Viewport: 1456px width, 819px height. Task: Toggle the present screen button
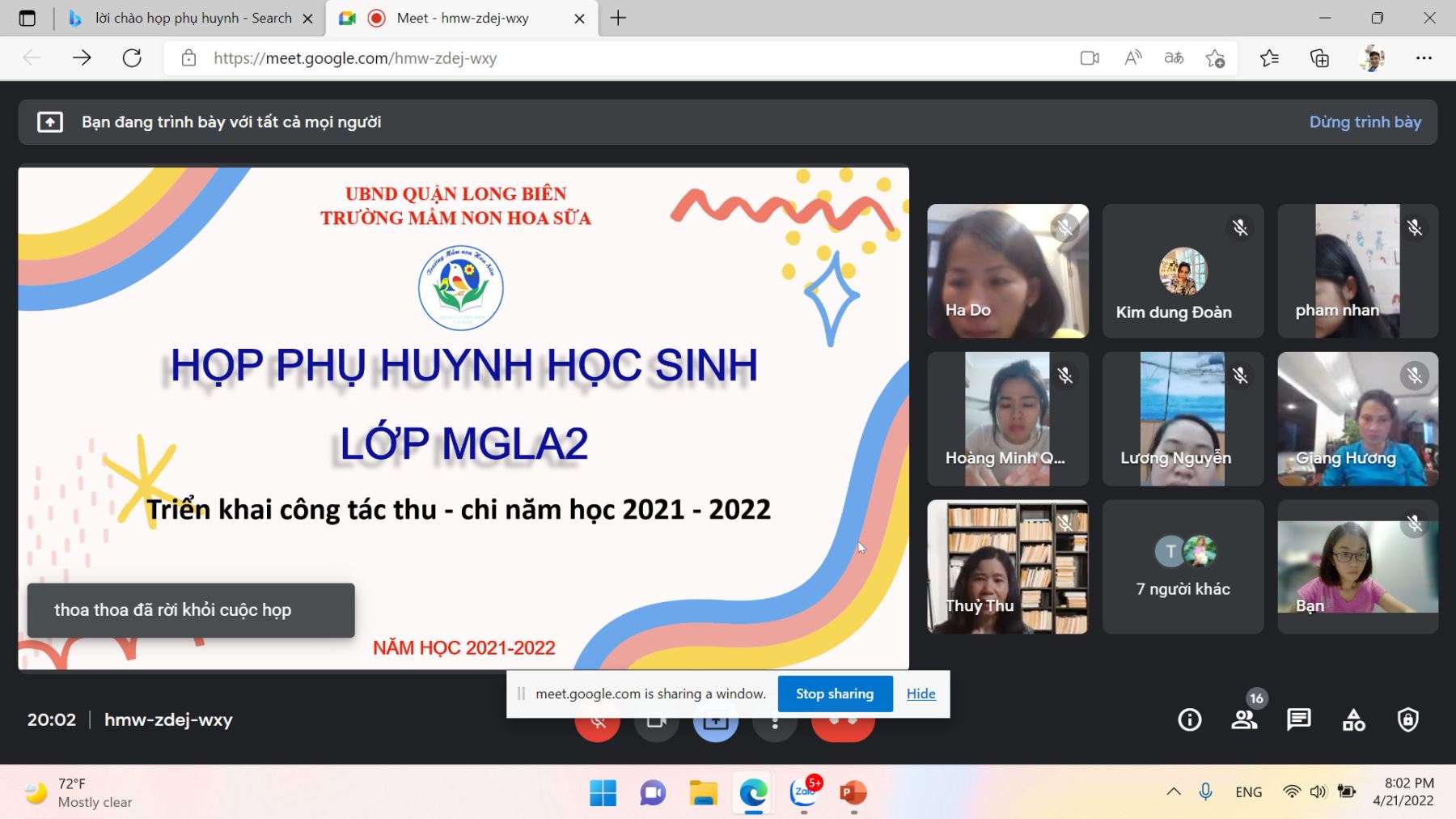pyautogui.click(x=715, y=728)
